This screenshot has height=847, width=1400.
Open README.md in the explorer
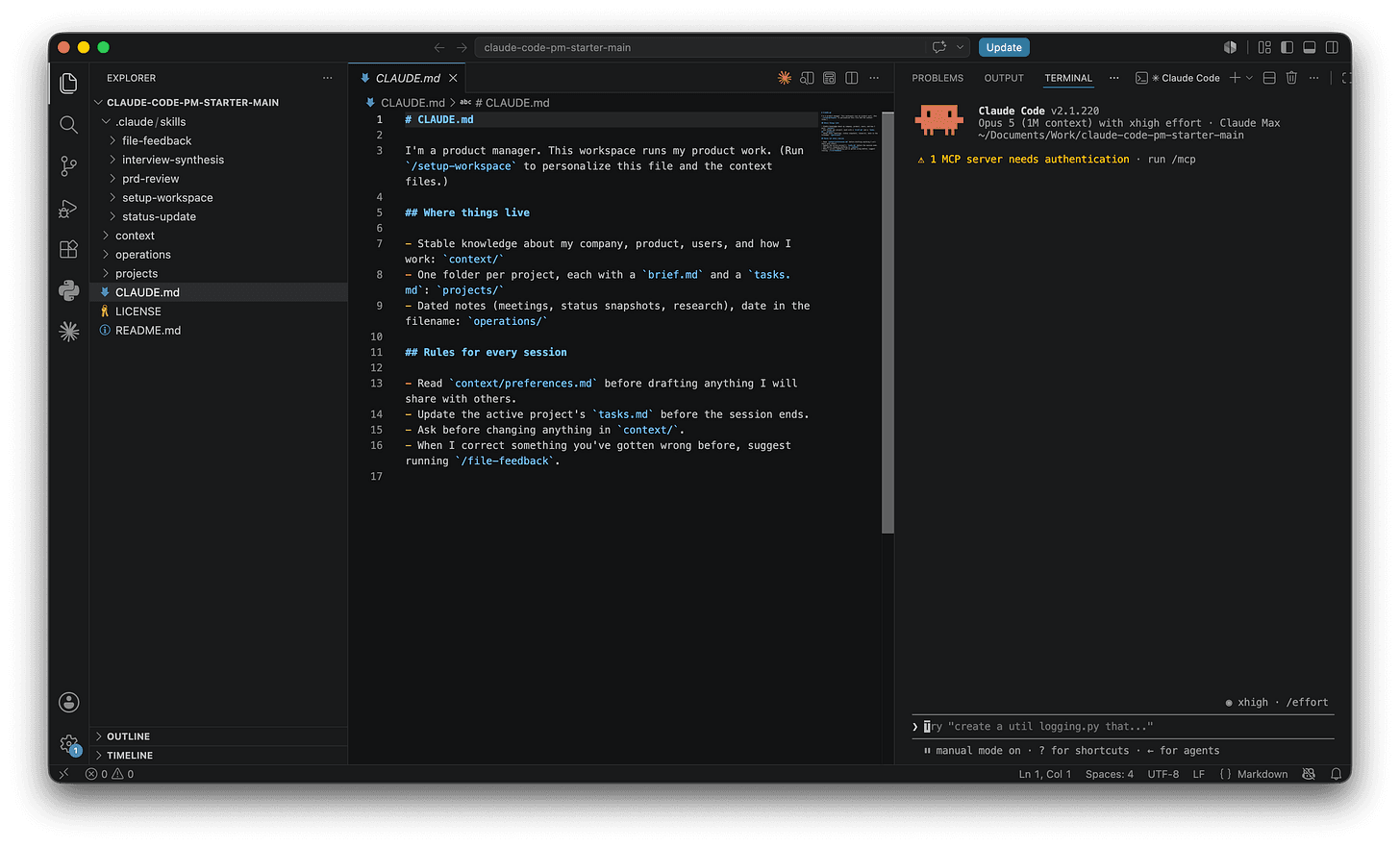[x=219, y=330]
